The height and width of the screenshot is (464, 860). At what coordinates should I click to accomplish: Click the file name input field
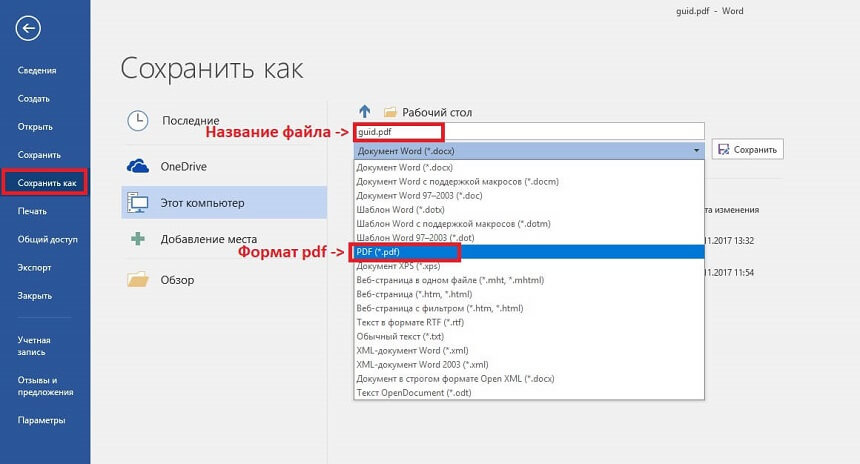[570, 131]
